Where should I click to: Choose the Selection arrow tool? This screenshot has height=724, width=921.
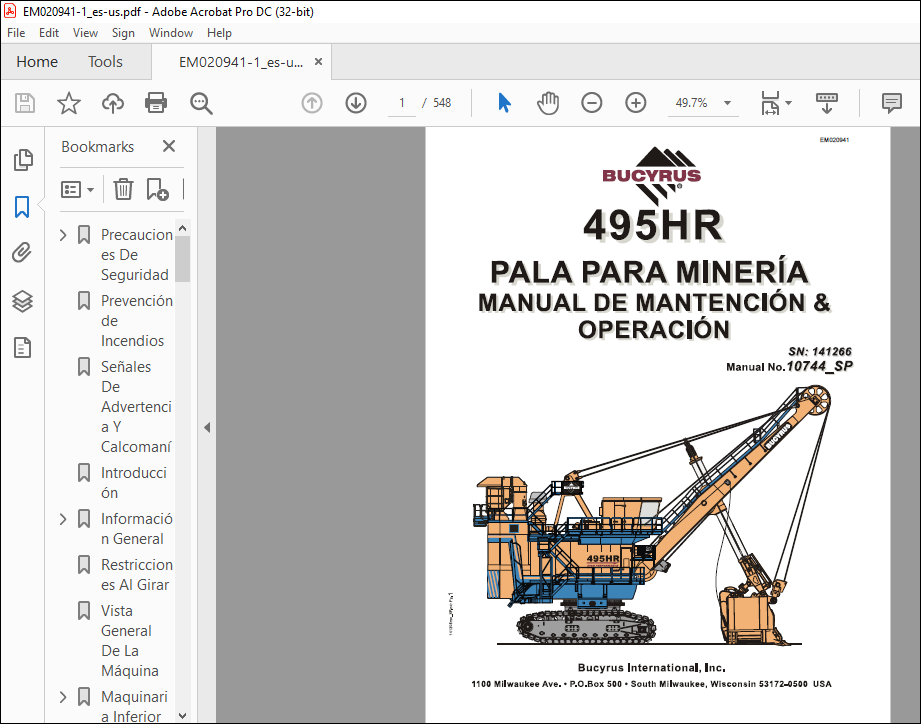504,103
